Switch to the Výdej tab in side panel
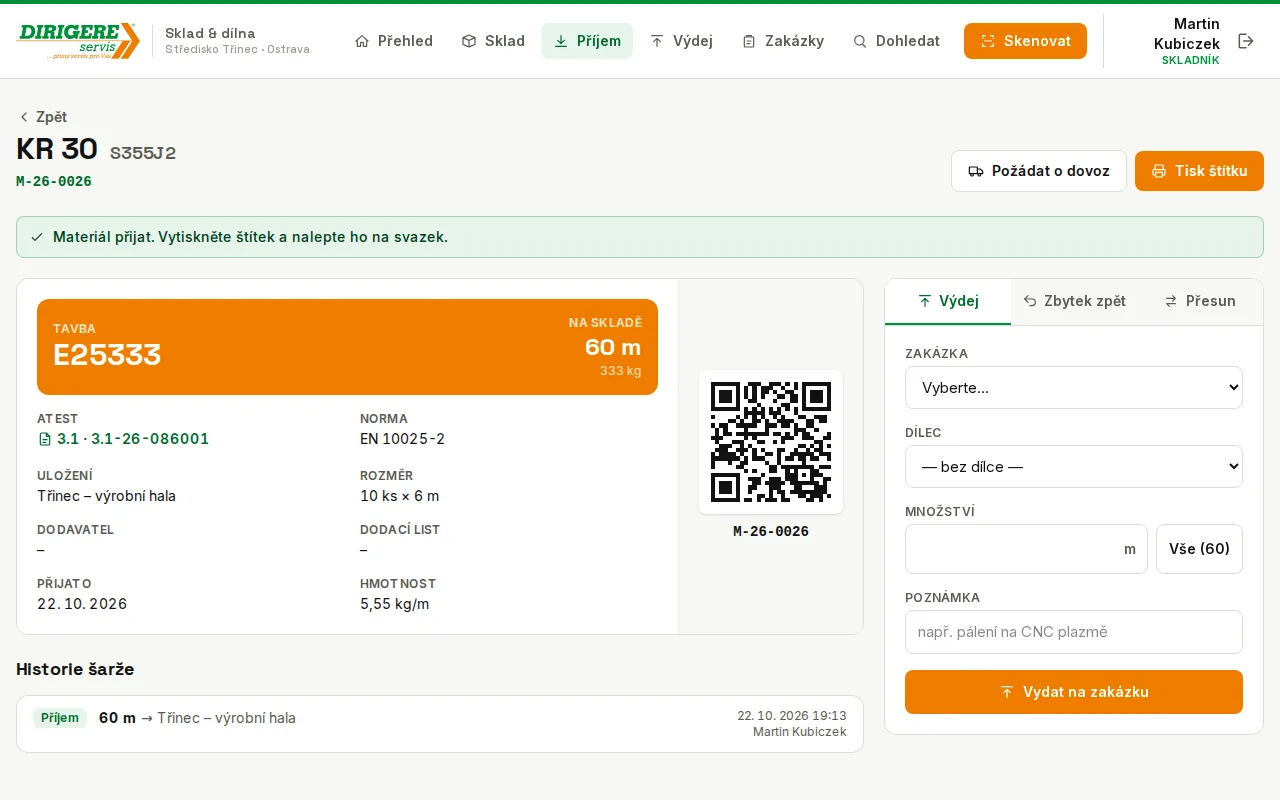Screen dimensions: 1280x800 (x=948, y=301)
